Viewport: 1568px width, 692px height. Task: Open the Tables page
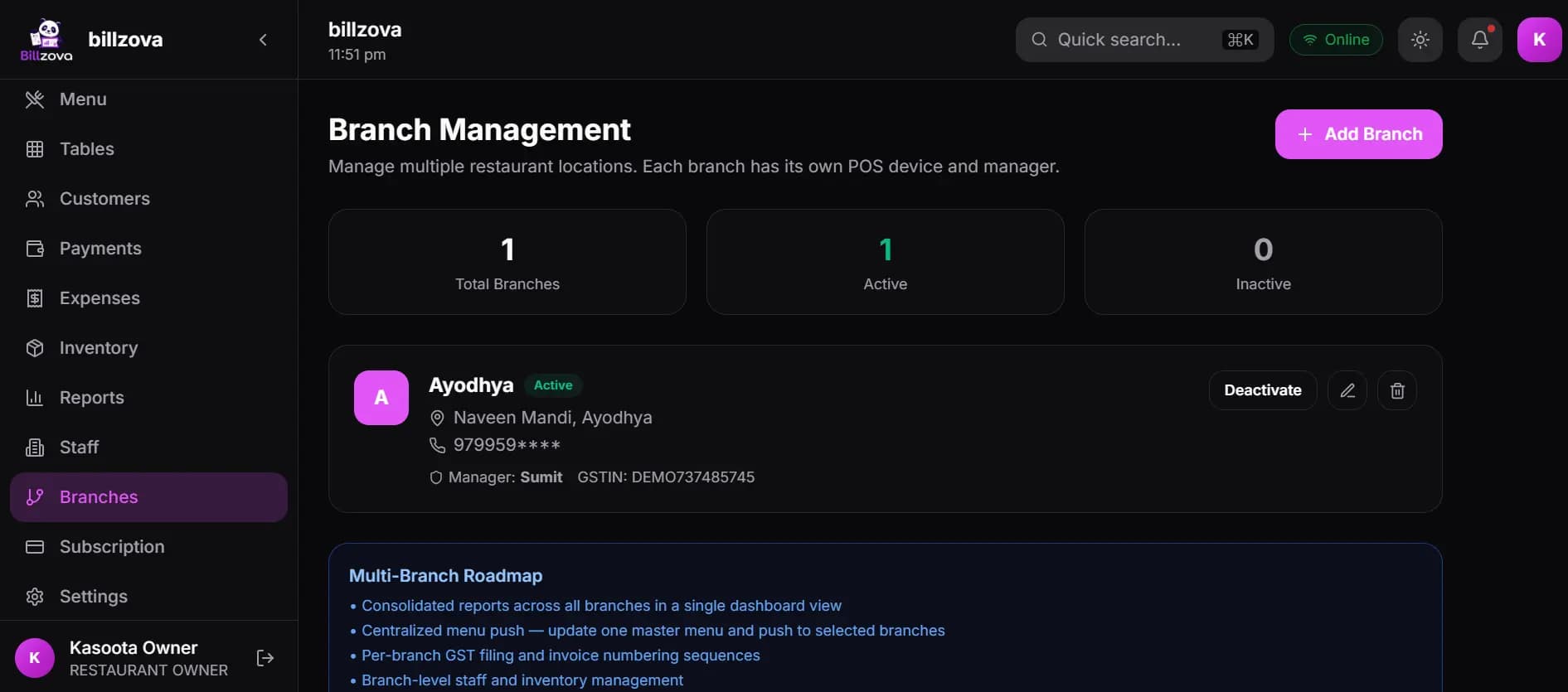(149, 149)
